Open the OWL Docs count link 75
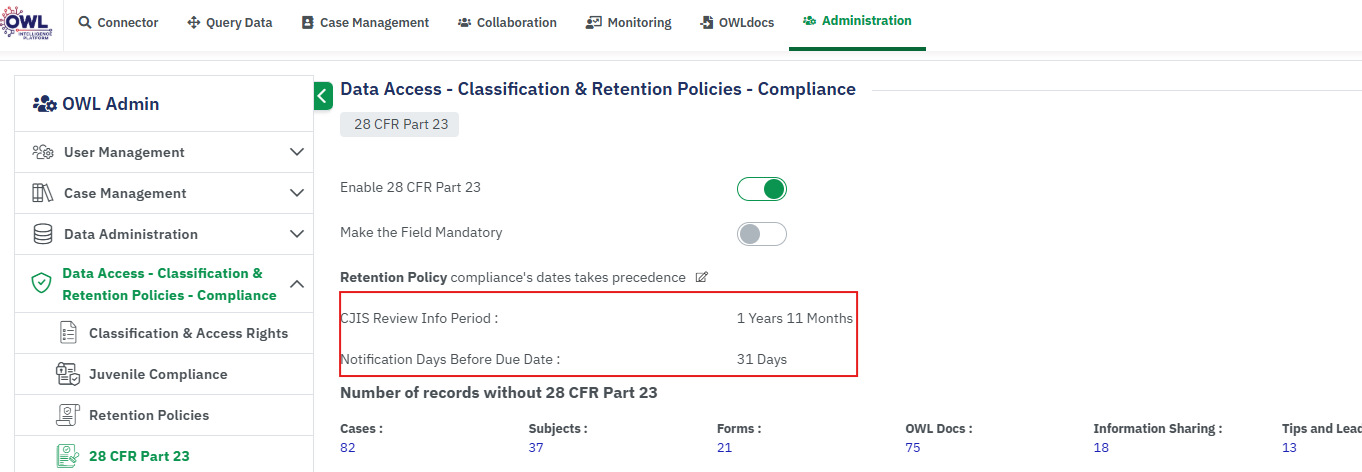The height and width of the screenshot is (472, 1362). point(913,447)
